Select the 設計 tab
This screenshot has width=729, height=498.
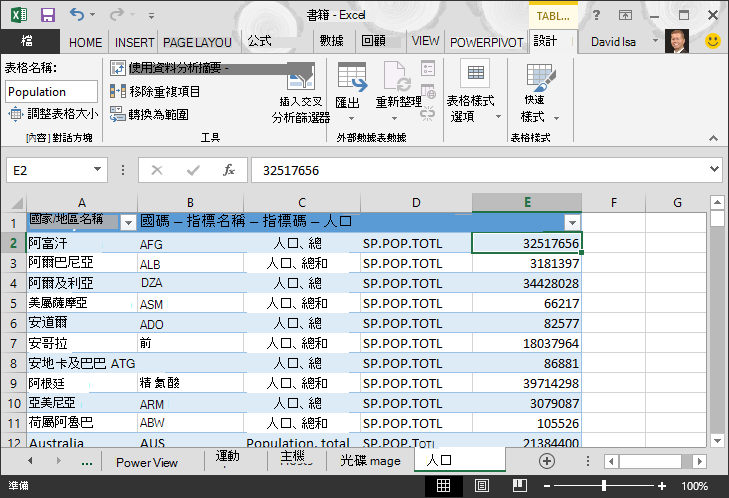(x=545, y=41)
